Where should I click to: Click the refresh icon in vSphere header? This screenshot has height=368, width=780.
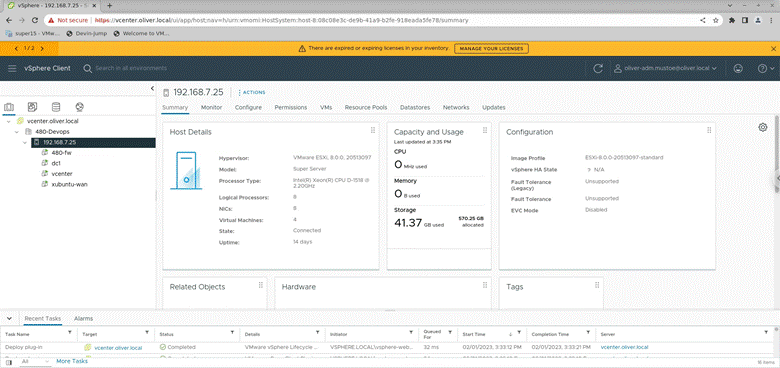(x=598, y=69)
